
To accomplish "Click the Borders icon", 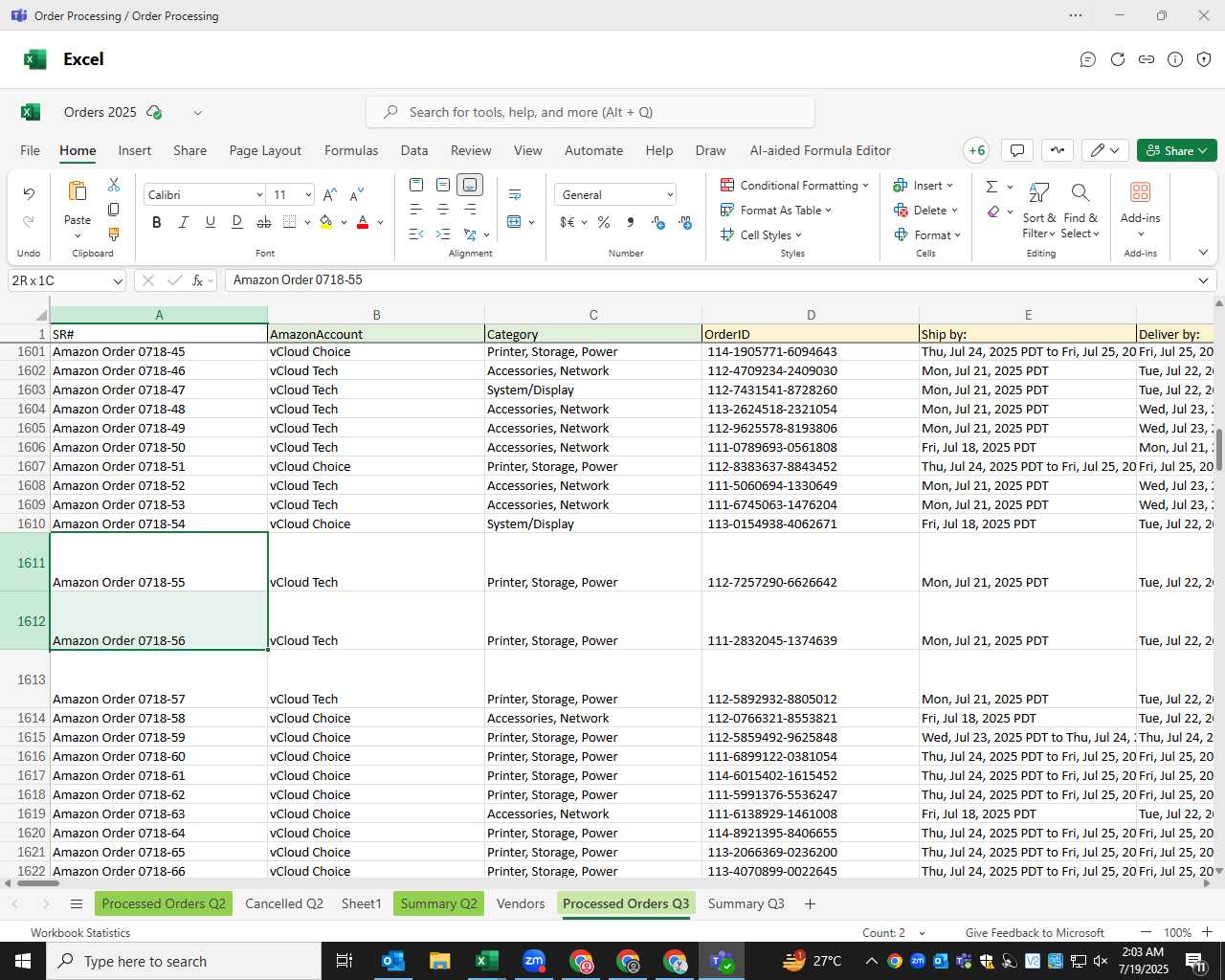I will click(x=290, y=222).
